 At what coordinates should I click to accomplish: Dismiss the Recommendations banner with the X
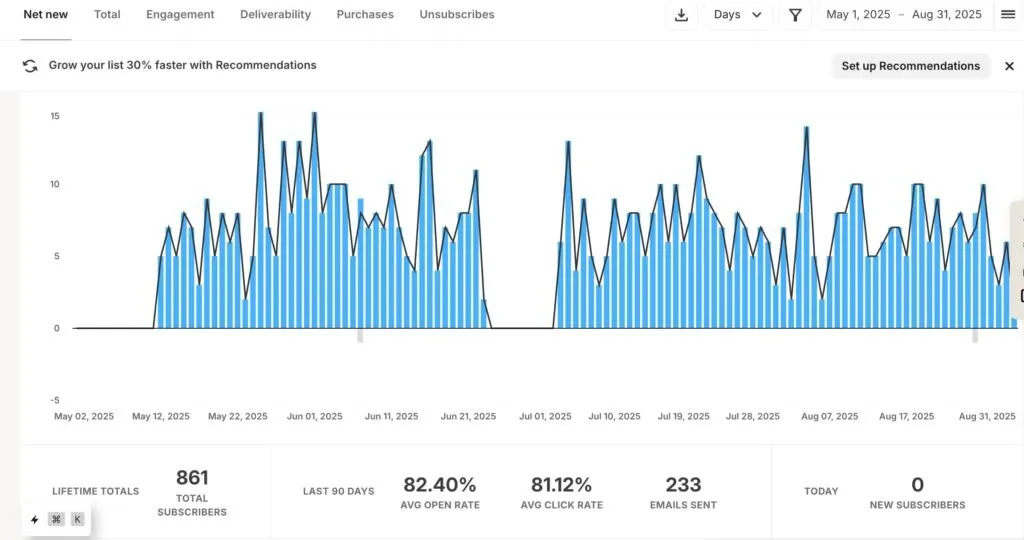[x=1009, y=66]
